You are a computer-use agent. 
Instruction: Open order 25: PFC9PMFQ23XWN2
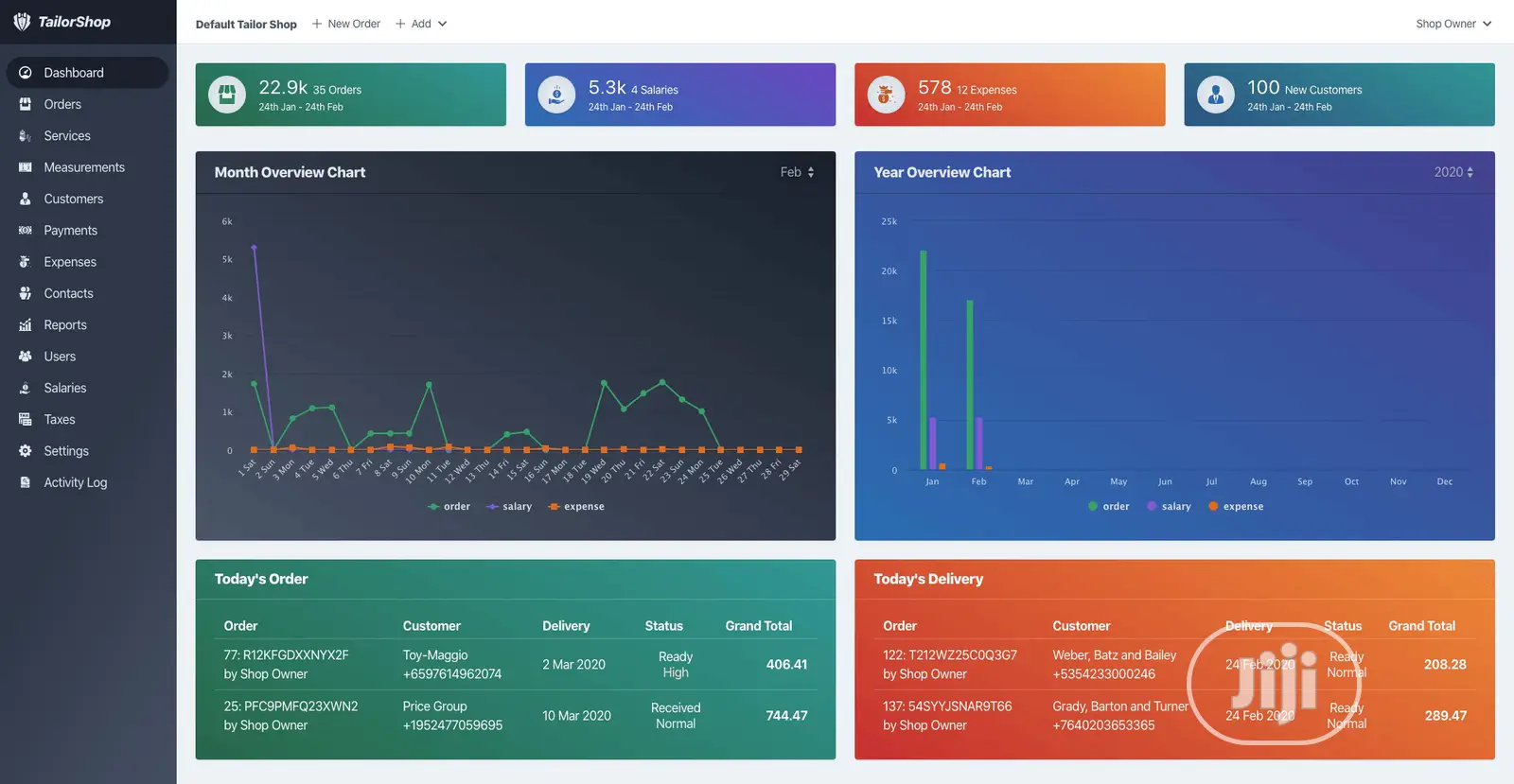[x=290, y=706]
